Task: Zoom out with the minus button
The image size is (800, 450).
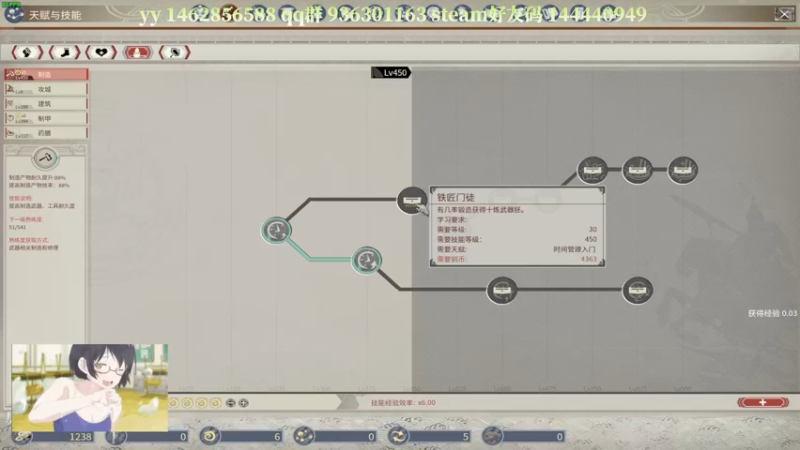Action: click(231, 403)
